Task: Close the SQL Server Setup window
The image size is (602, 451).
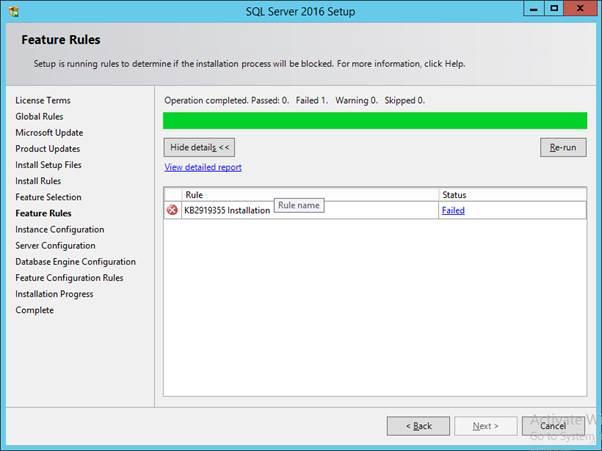Action: click(x=580, y=8)
